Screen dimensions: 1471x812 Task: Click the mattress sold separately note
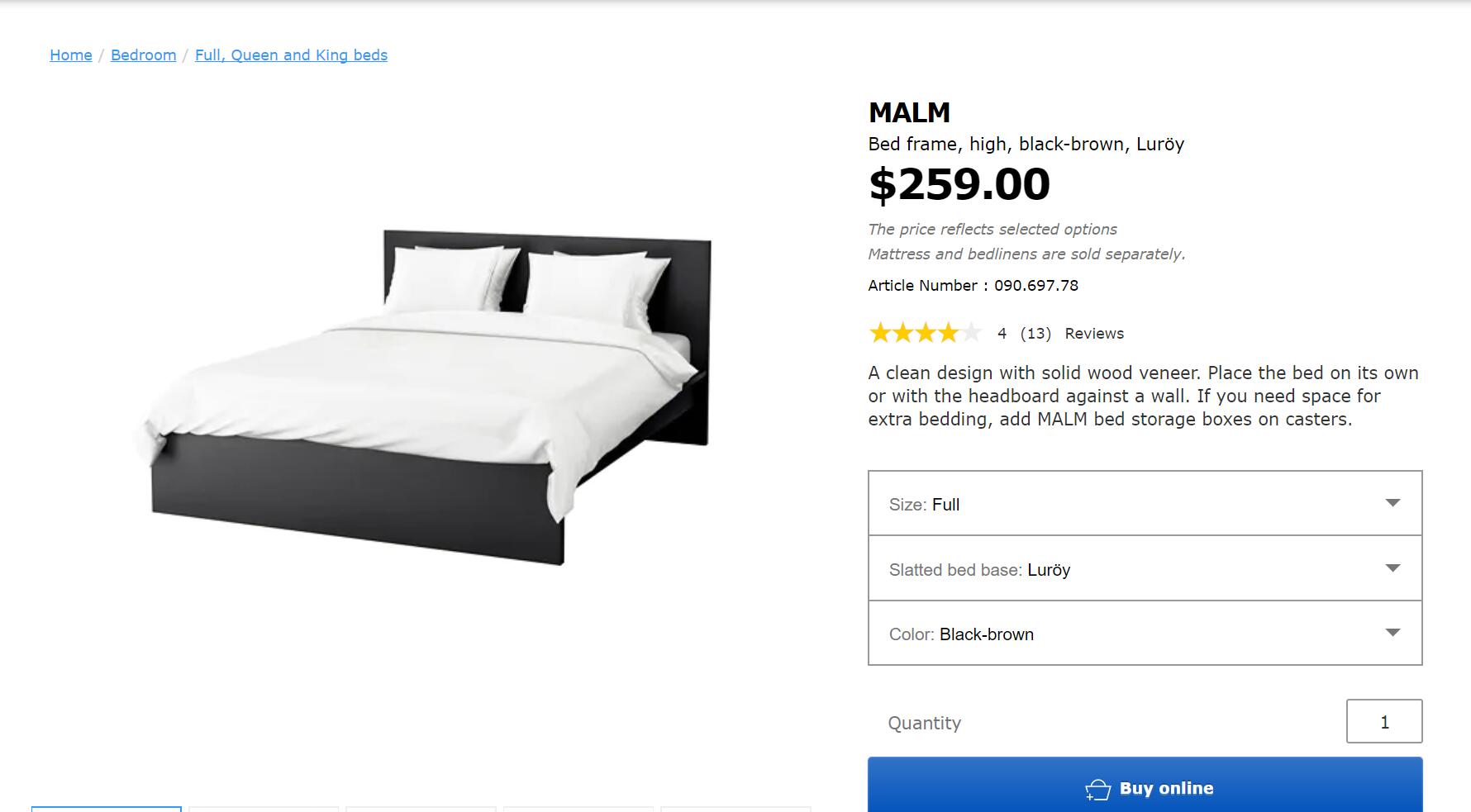click(x=1026, y=254)
